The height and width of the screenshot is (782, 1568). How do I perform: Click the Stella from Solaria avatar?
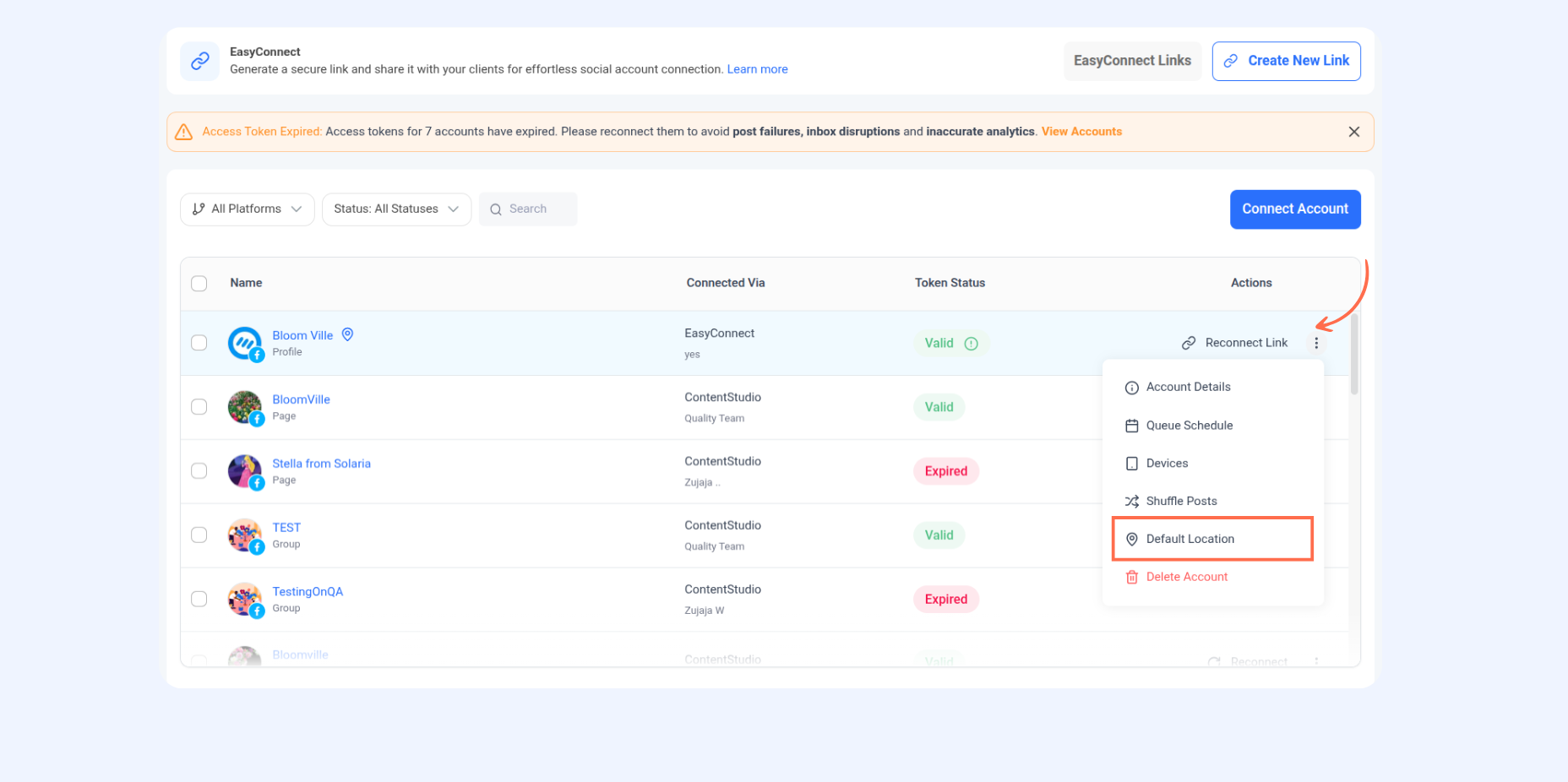[245, 471]
